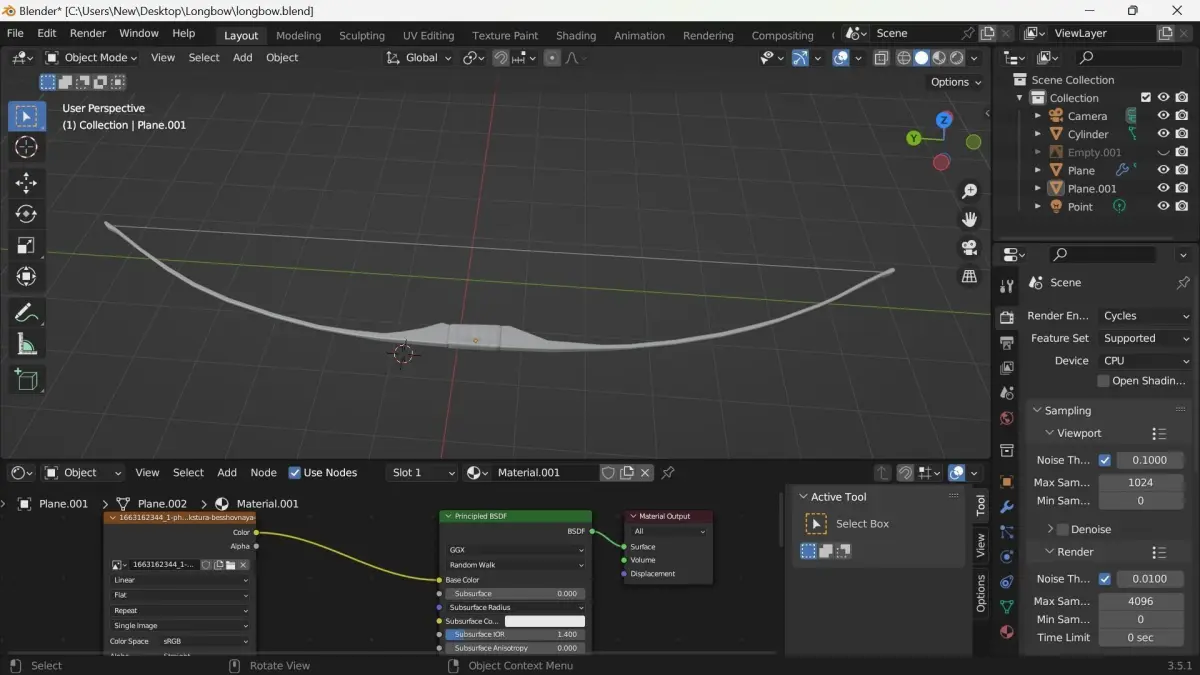
Task: Open the Global transform orientation dropdown
Action: coord(419,58)
